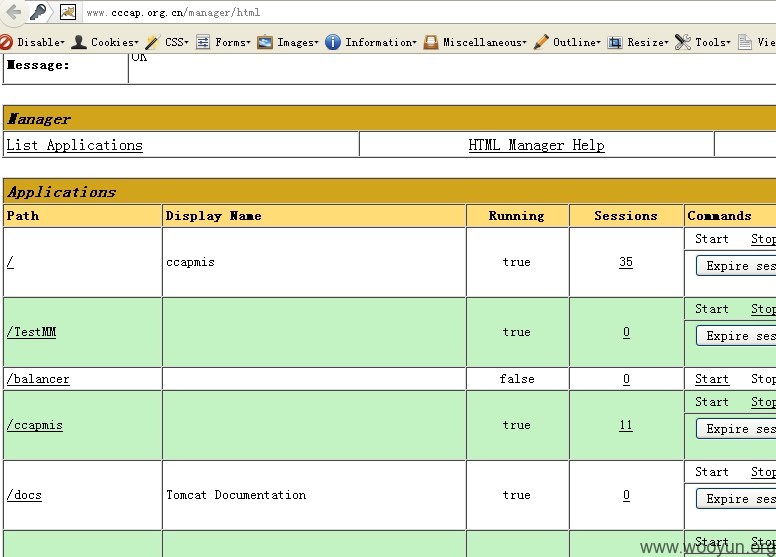Open the CSS toolbar menu
This screenshot has height=557, width=776.
[167, 42]
